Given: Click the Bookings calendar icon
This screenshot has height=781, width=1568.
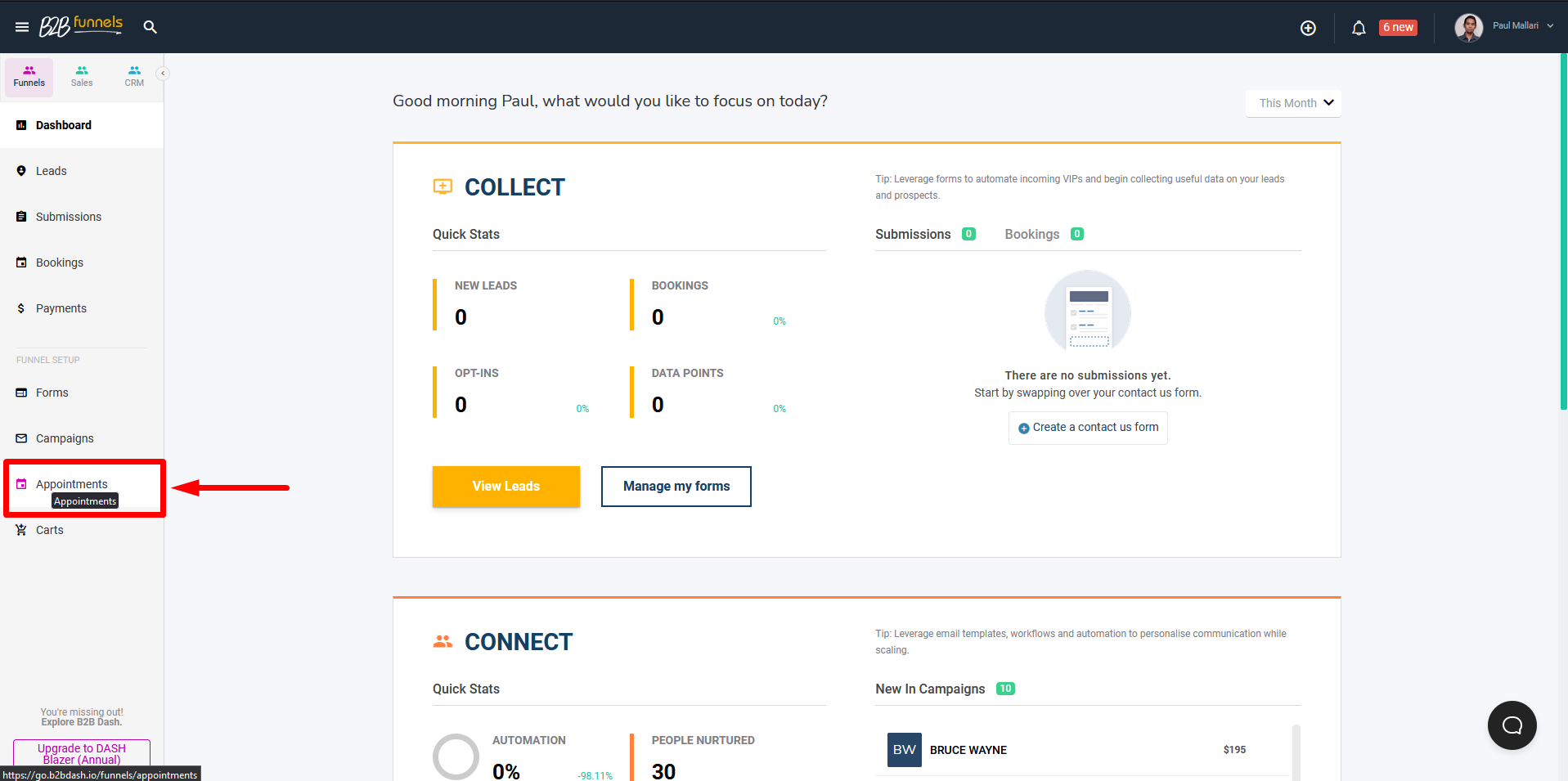Looking at the screenshot, I should click(21, 263).
